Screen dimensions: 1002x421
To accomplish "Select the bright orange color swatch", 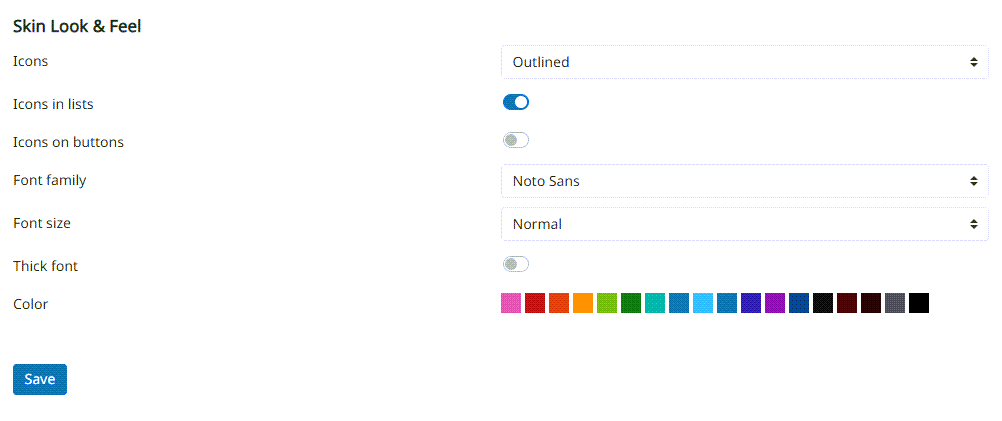I will pyautogui.click(x=583, y=303).
